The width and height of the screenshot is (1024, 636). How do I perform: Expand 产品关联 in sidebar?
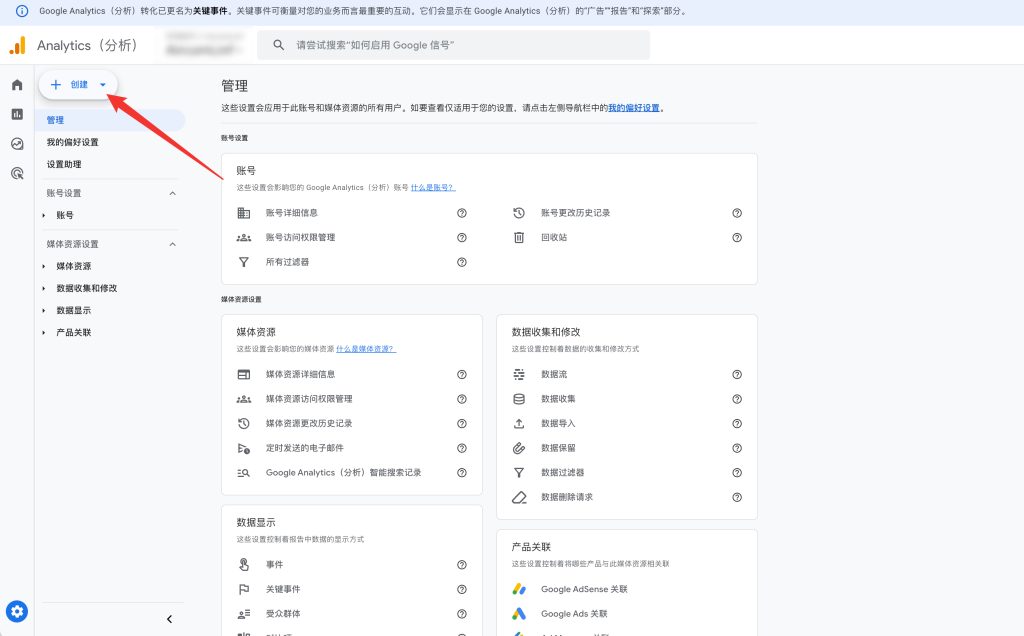point(44,333)
